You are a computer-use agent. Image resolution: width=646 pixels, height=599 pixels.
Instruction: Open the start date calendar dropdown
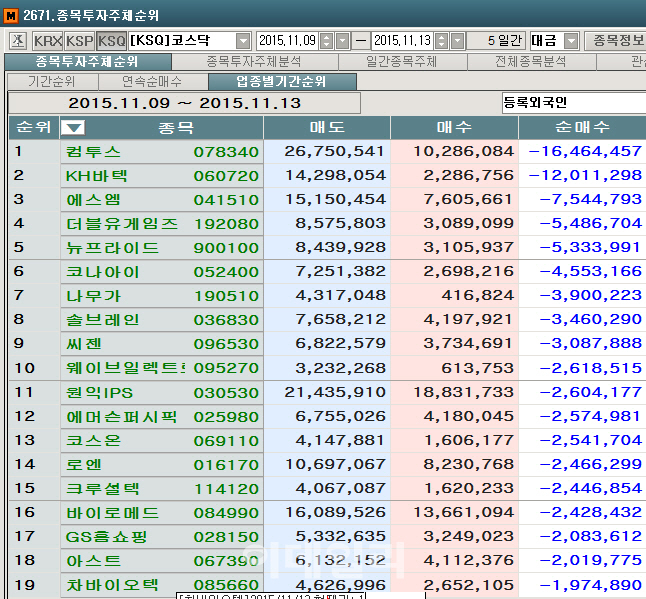343,41
